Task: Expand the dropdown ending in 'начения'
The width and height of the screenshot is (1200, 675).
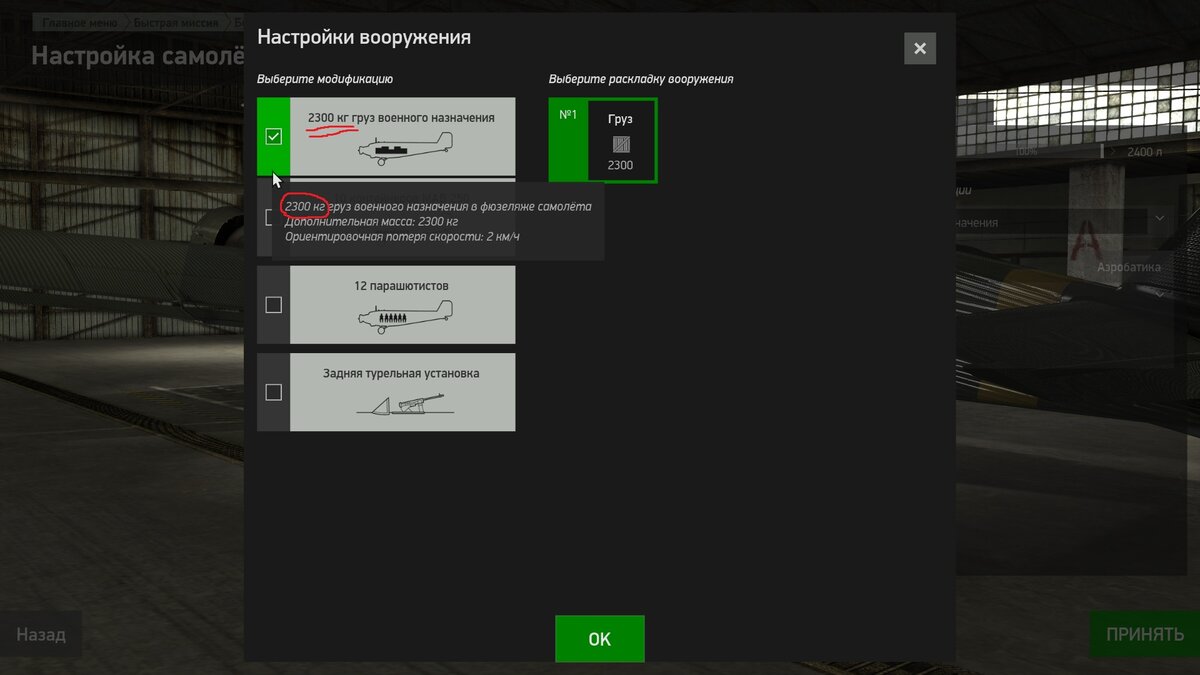Action: click(1159, 218)
